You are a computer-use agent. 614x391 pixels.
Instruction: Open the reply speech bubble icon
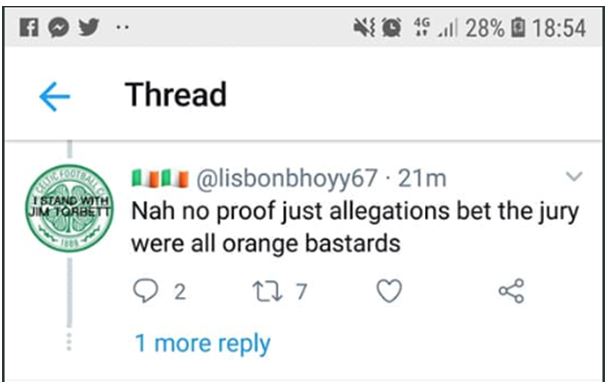[146, 291]
